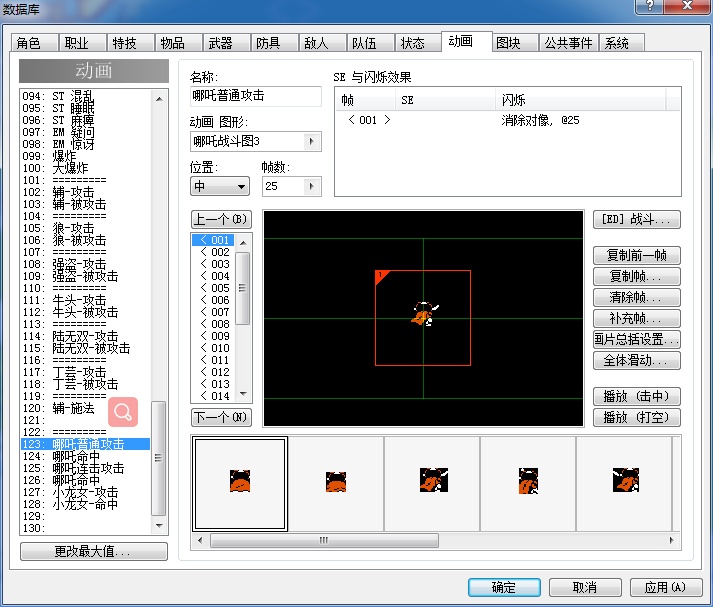Click the 复制帧... button
This screenshot has height=607, width=713.
pos(637,276)
